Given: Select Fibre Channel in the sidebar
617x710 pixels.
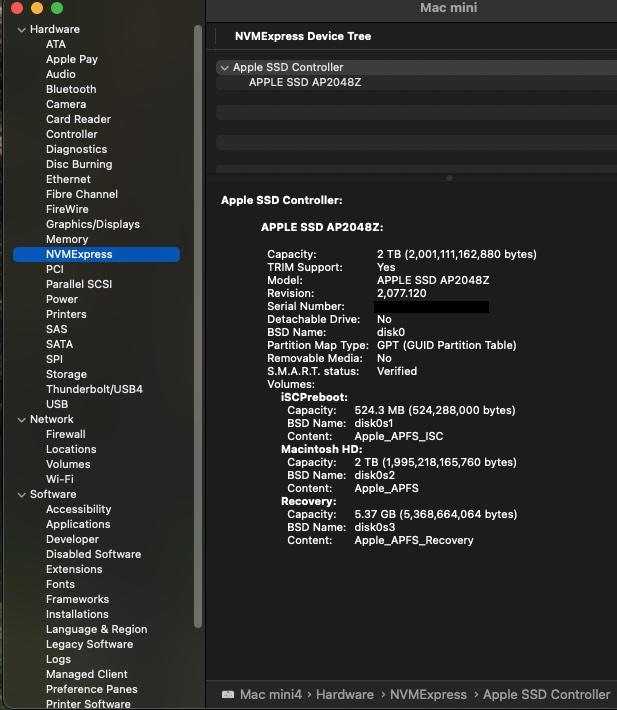Looking at the screenshot, I should coord(81,194).
